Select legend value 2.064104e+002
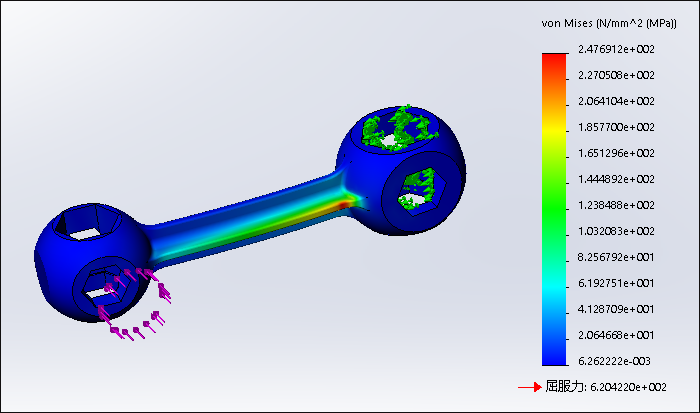Screen dimensions: 700x413 tap(616, 101)
